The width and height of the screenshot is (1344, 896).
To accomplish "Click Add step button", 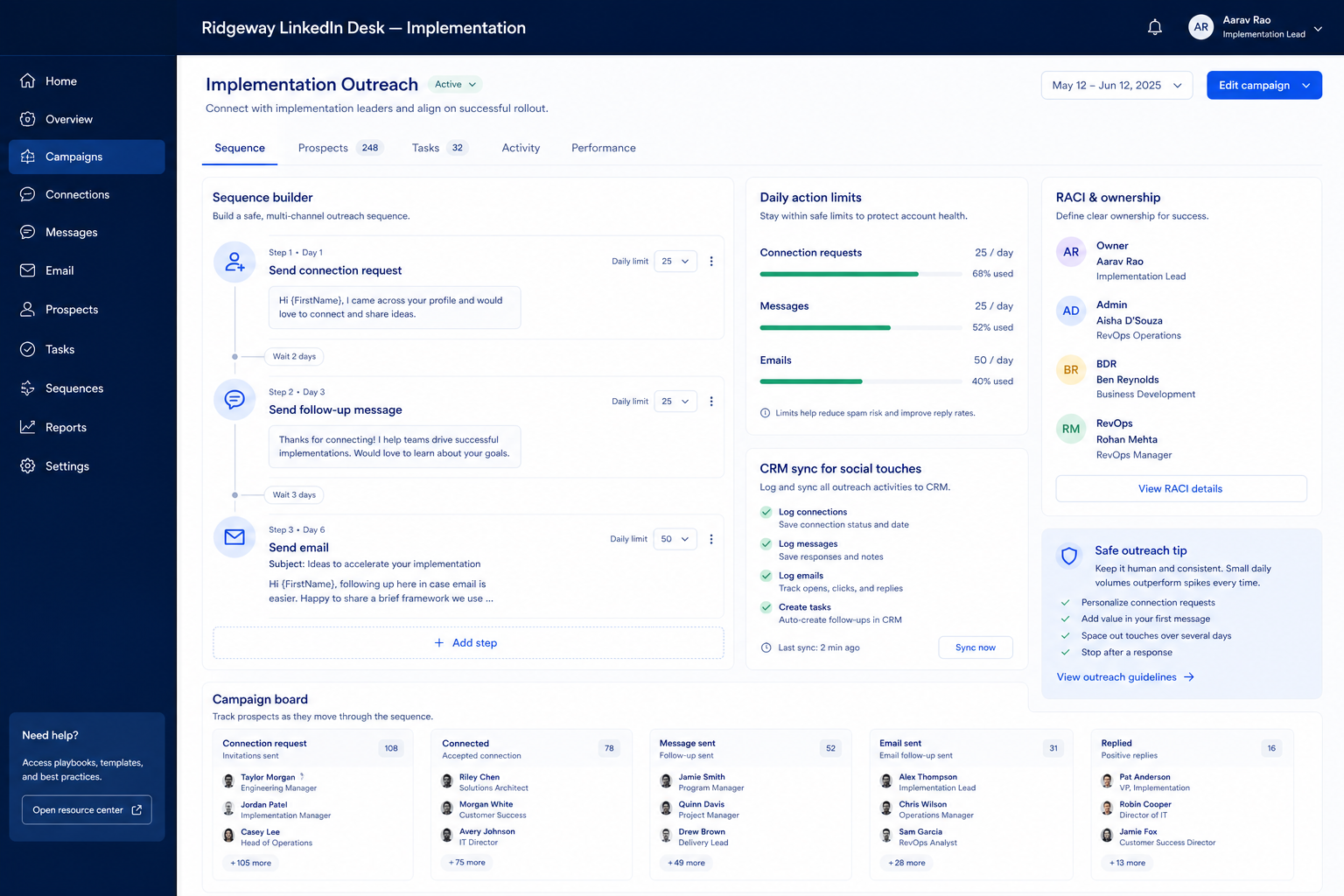I will click(x=468, y=642).
